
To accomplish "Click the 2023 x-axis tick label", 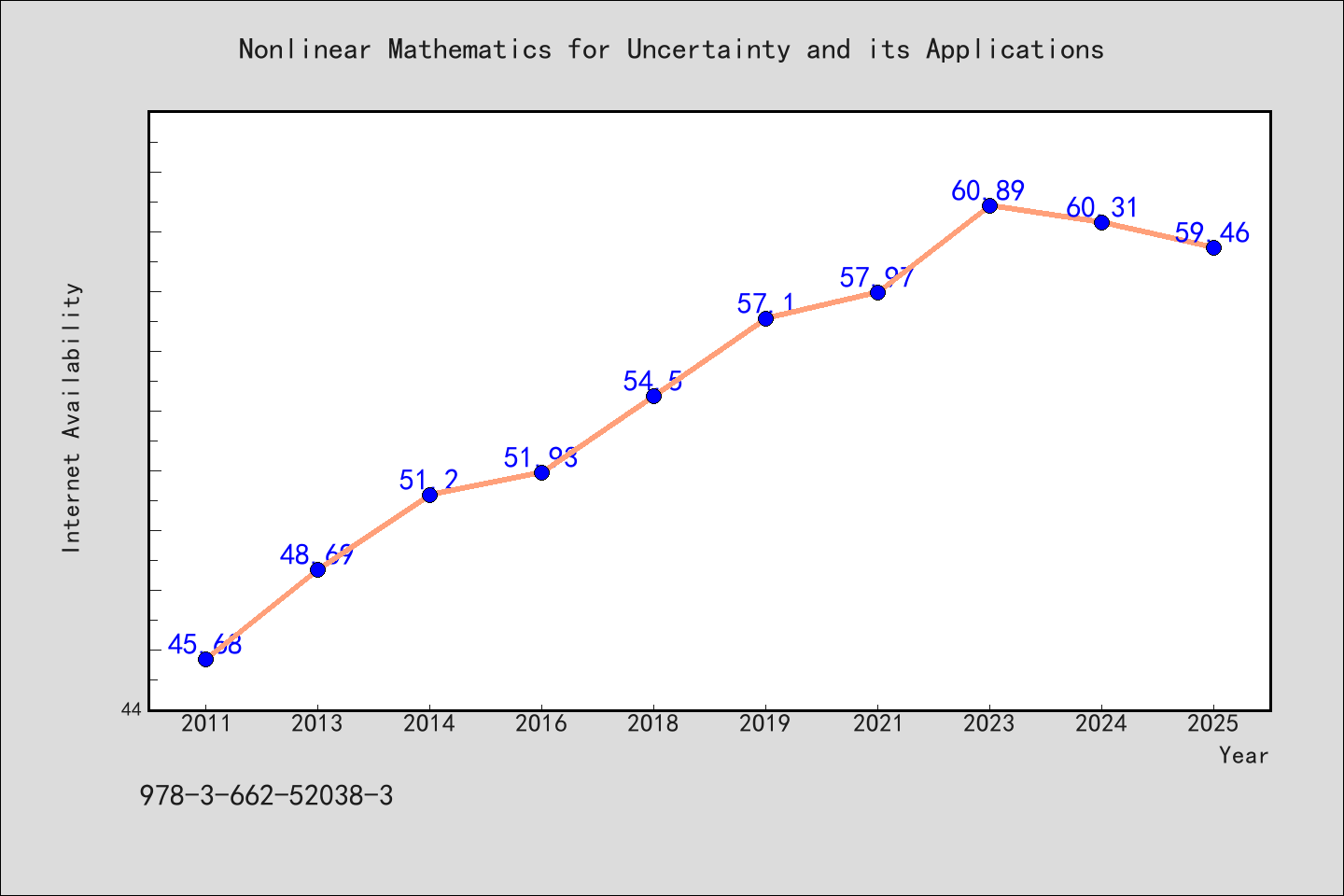I will pos(989,723).
